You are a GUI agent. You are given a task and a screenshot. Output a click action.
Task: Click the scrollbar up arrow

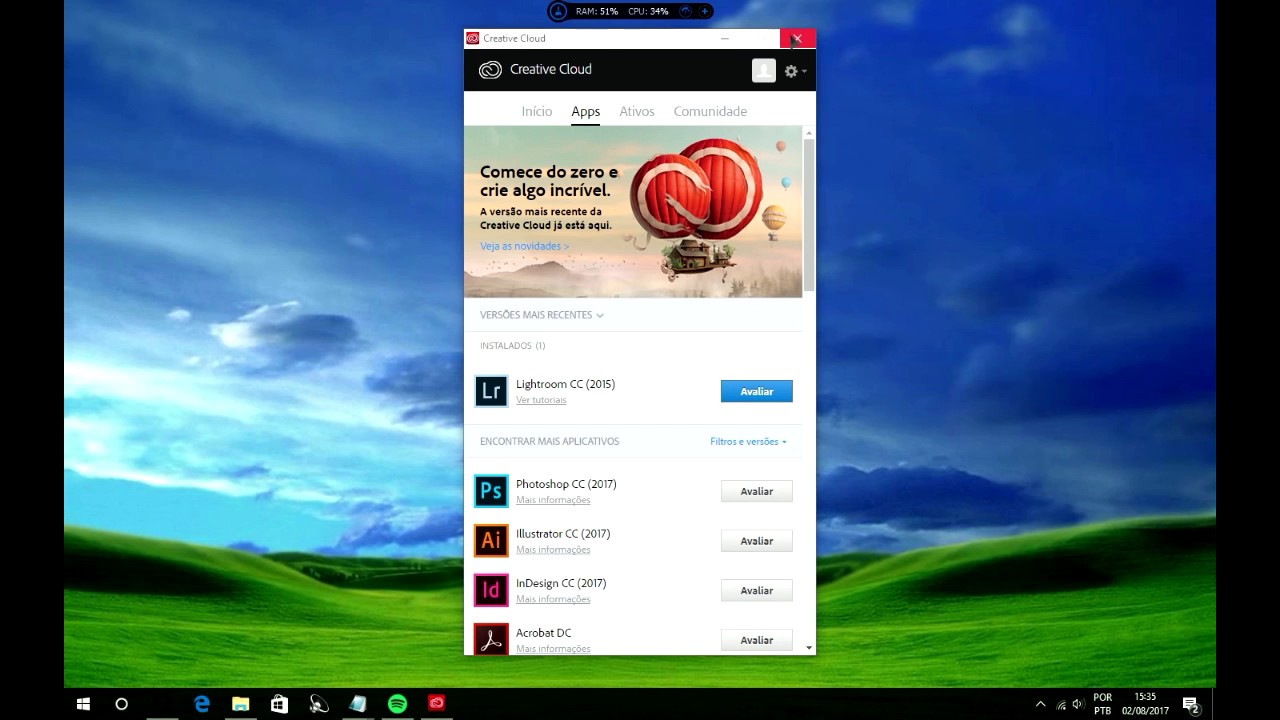pyautogui.click(x=809, y=133)
